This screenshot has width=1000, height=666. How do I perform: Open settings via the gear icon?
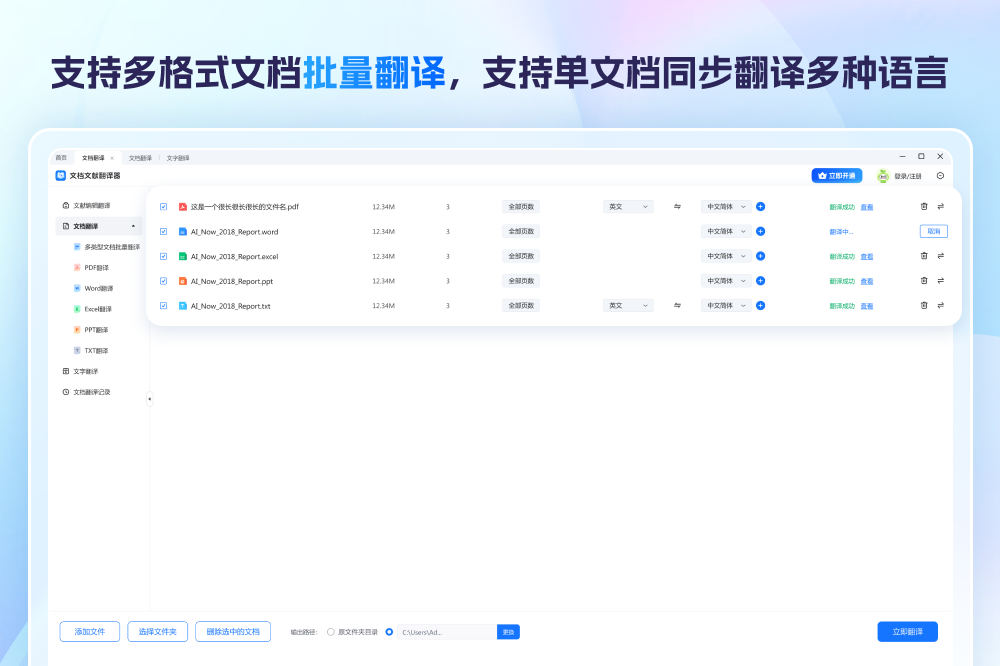pos(940,175)
